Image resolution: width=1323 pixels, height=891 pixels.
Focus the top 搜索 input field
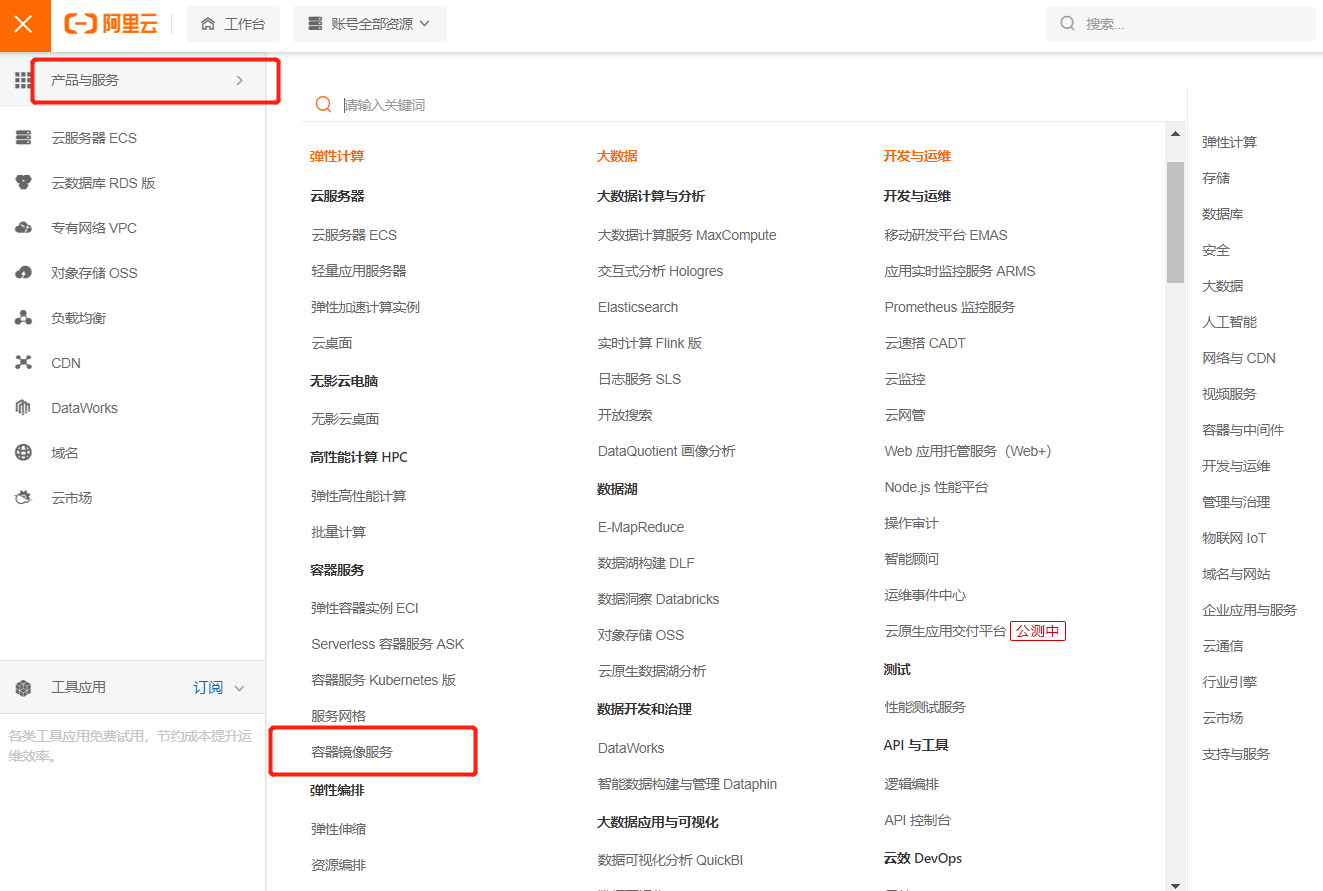[x=1180, y=23]
